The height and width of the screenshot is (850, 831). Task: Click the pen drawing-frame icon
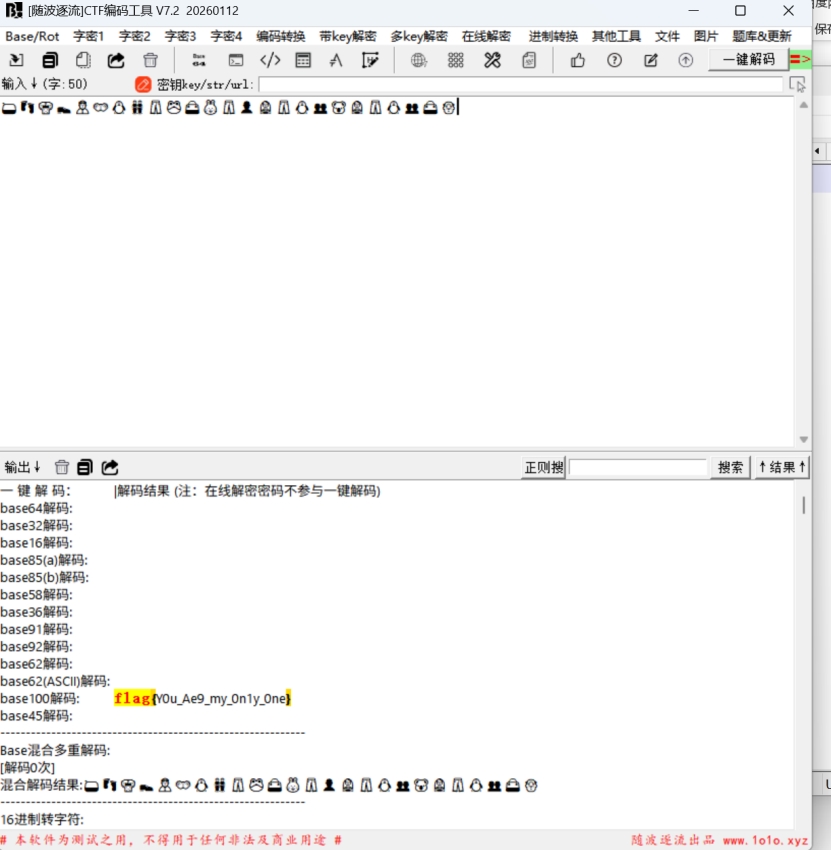pos(370,60)
